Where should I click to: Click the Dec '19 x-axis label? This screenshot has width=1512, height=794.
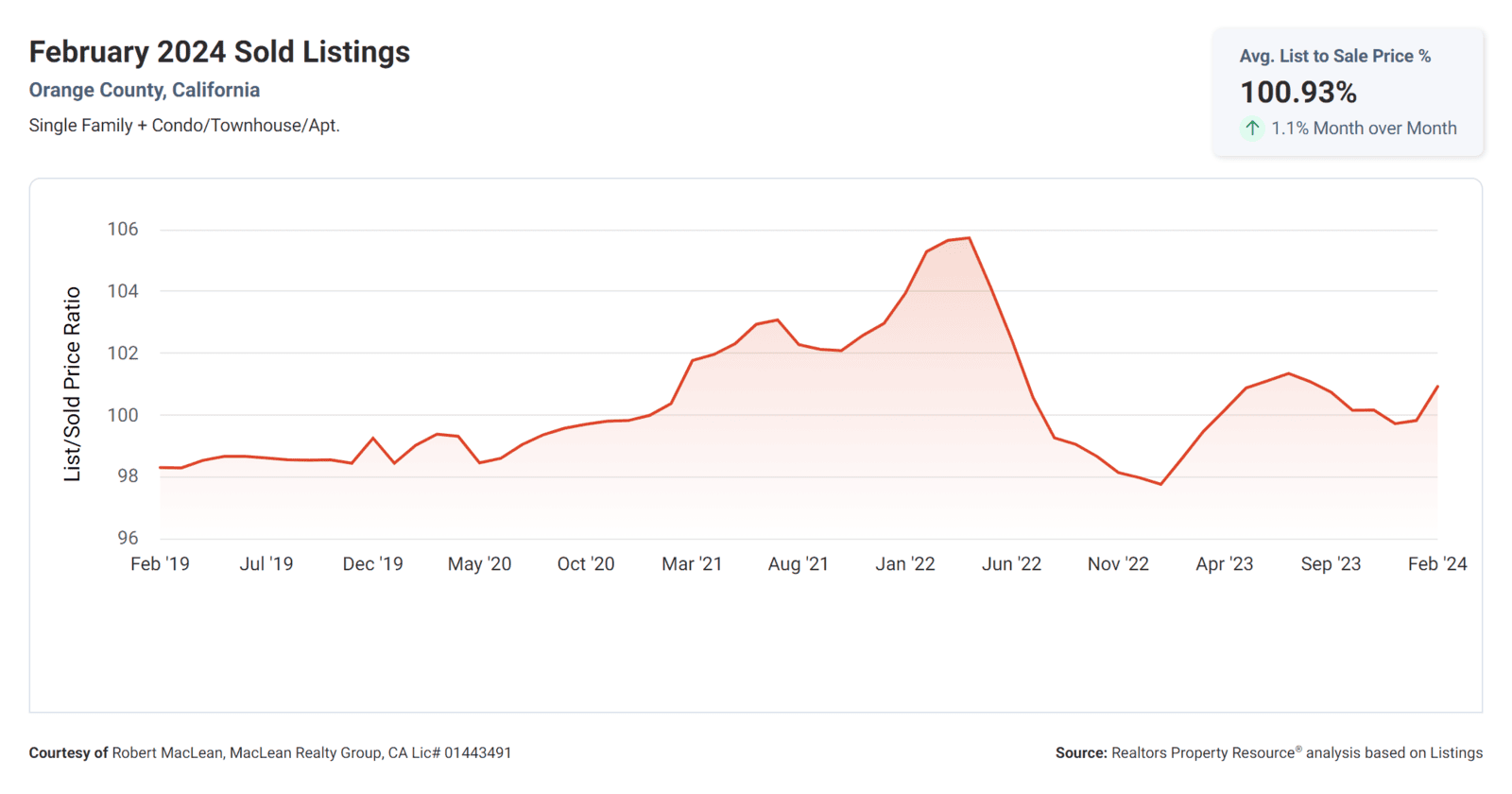[372, 564]
